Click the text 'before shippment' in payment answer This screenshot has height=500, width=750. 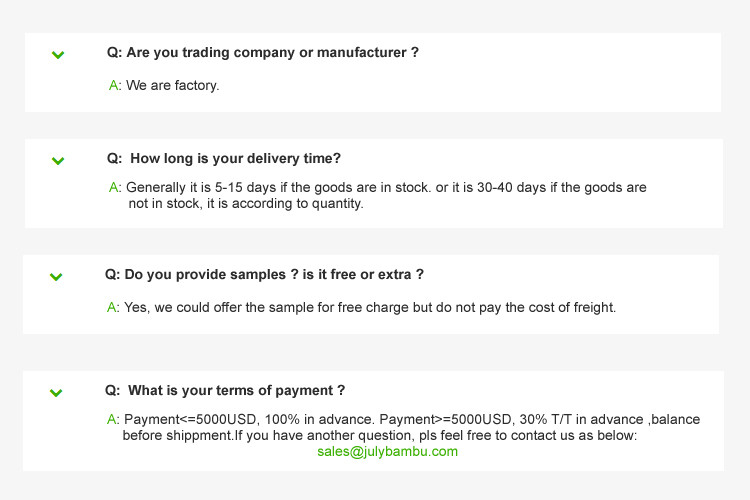pos(177,435)
